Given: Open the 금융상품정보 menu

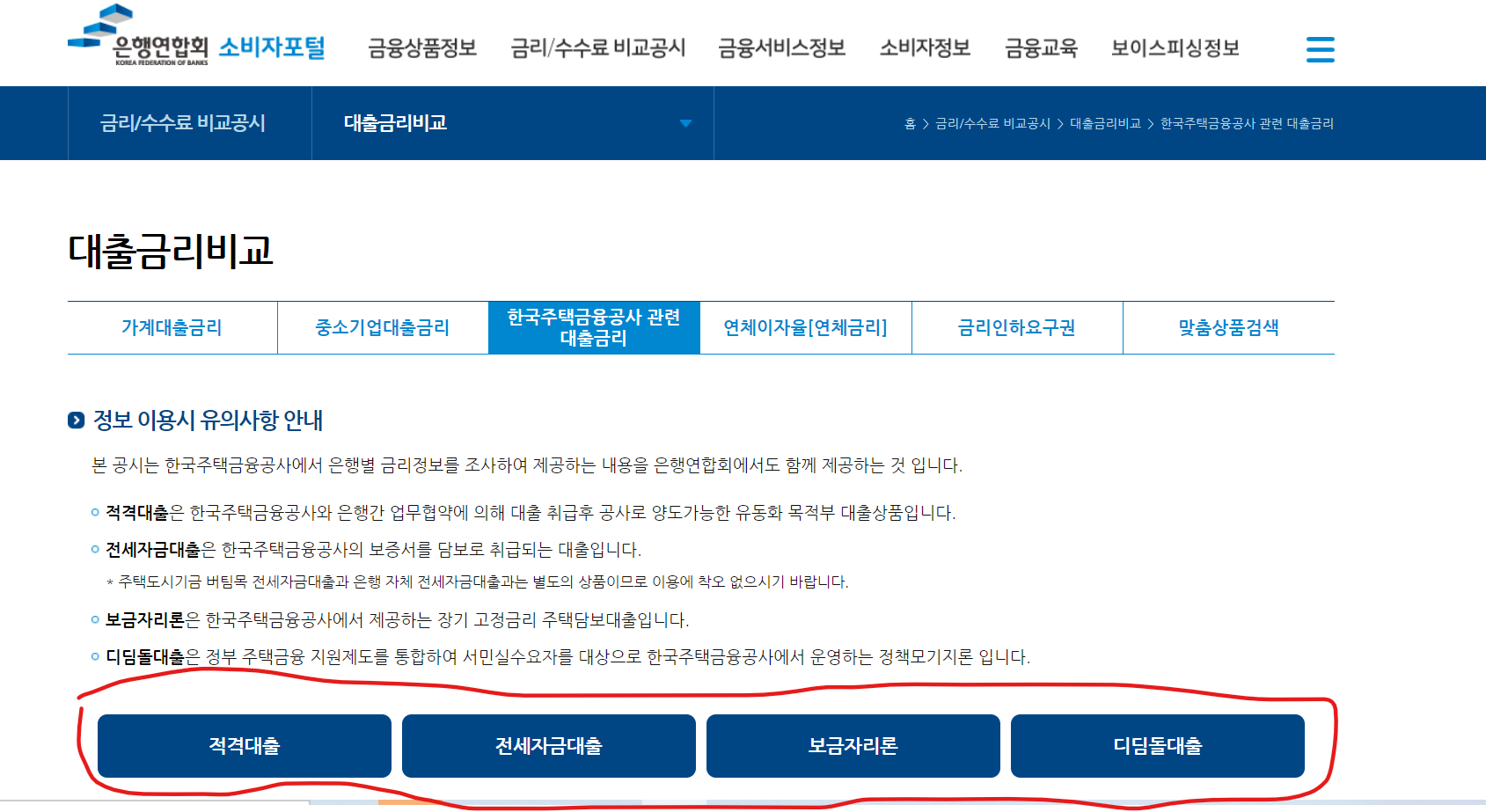Looking at the screenshot, I should coord(422,48).
